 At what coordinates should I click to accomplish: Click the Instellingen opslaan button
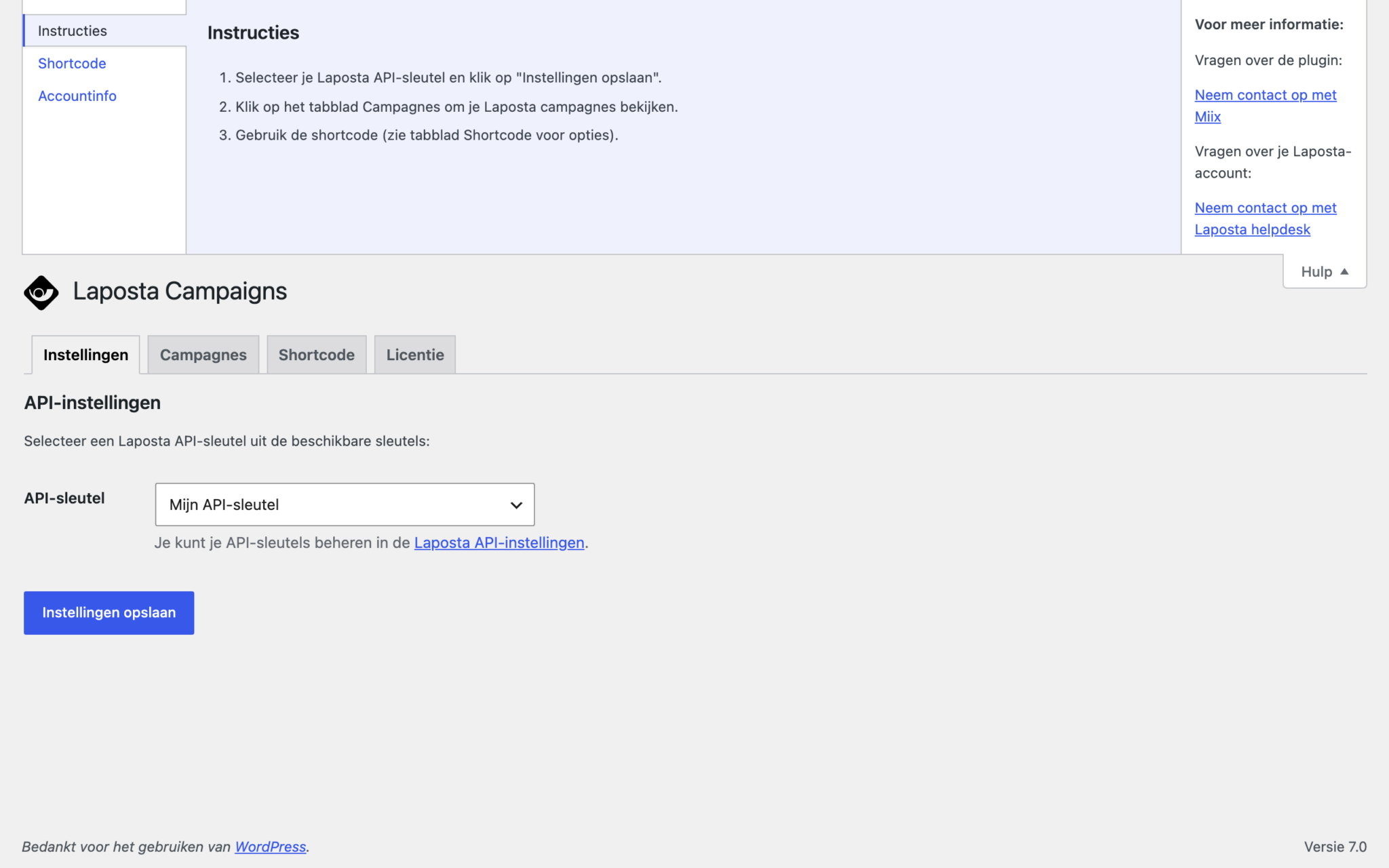pyautogui.click(x=109, y=613)
